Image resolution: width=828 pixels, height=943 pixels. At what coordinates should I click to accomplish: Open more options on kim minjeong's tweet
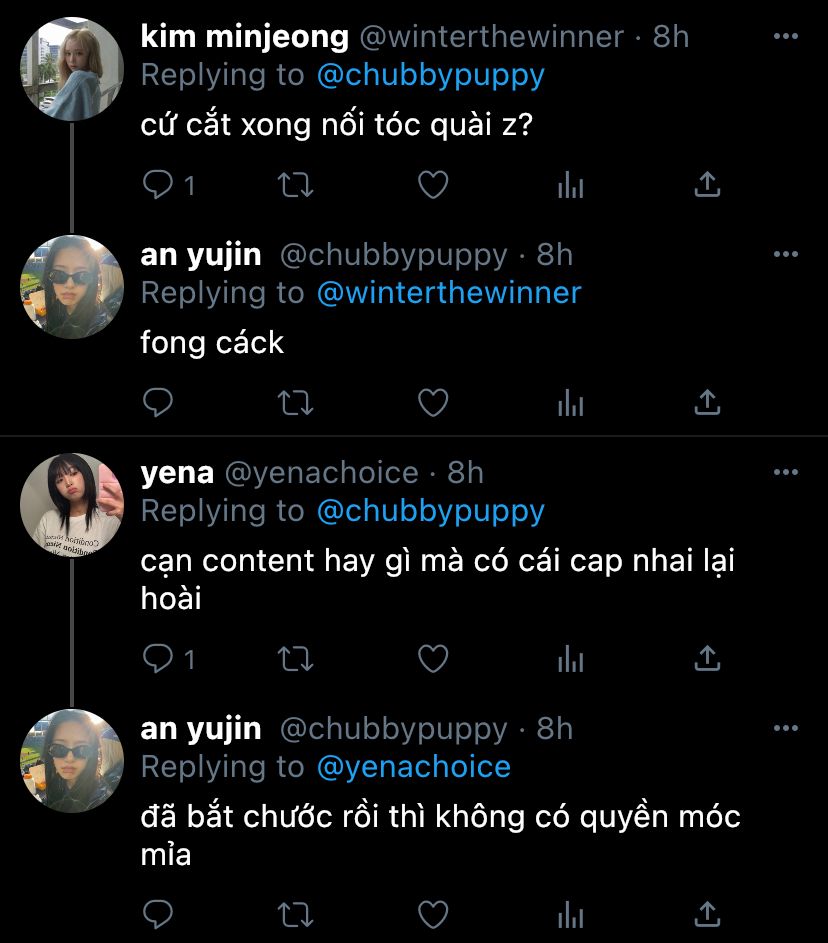pyautogui.click(x=787, y=37)
